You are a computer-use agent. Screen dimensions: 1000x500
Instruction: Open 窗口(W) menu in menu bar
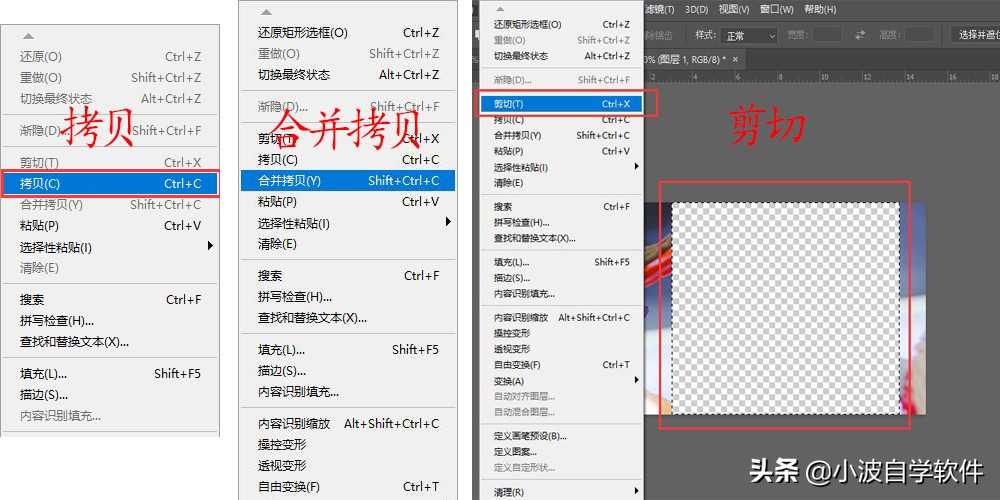pos(777,9)
